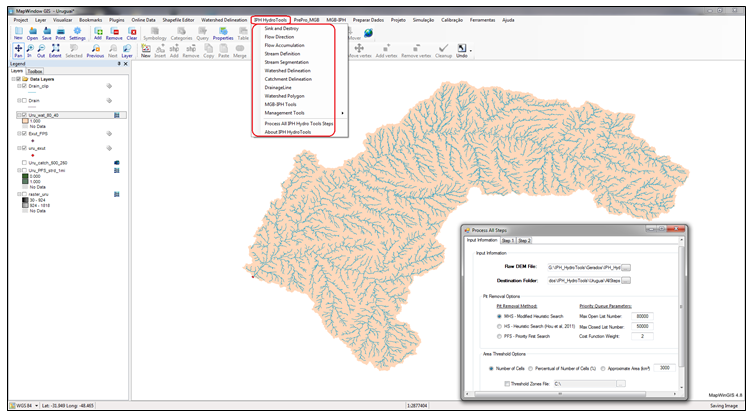Enable Uru_catch_600_260 layer checkbox

click(x=24, y=163)
